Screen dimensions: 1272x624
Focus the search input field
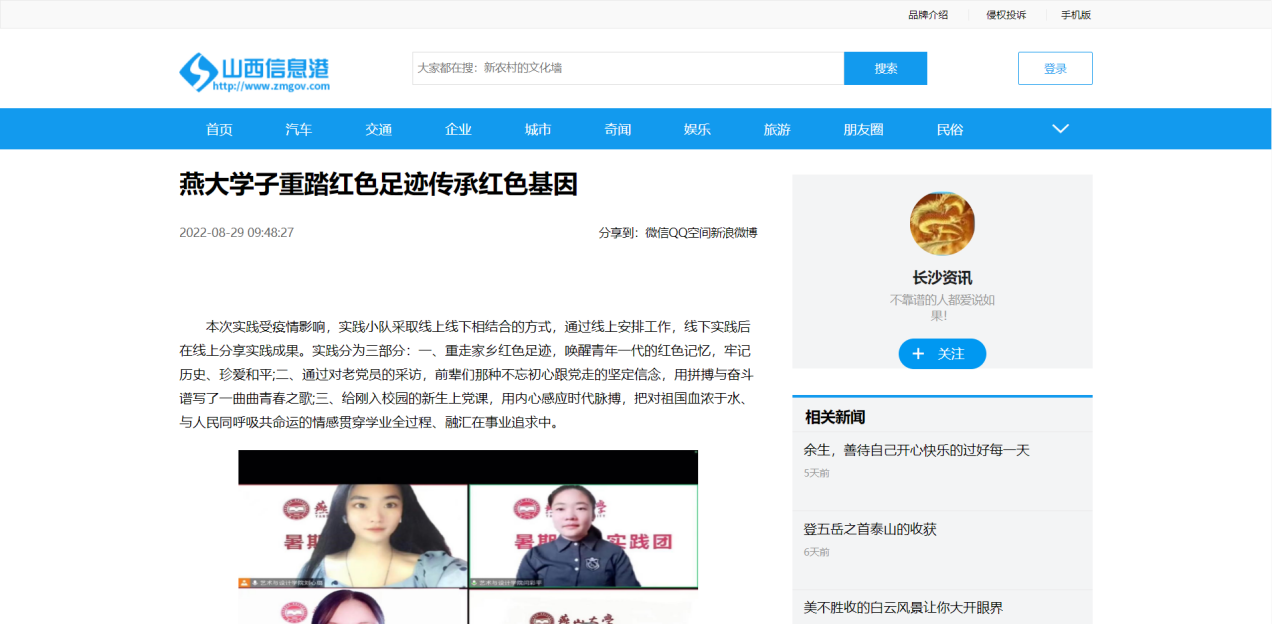pyautogui.click(x=627, y=69)
